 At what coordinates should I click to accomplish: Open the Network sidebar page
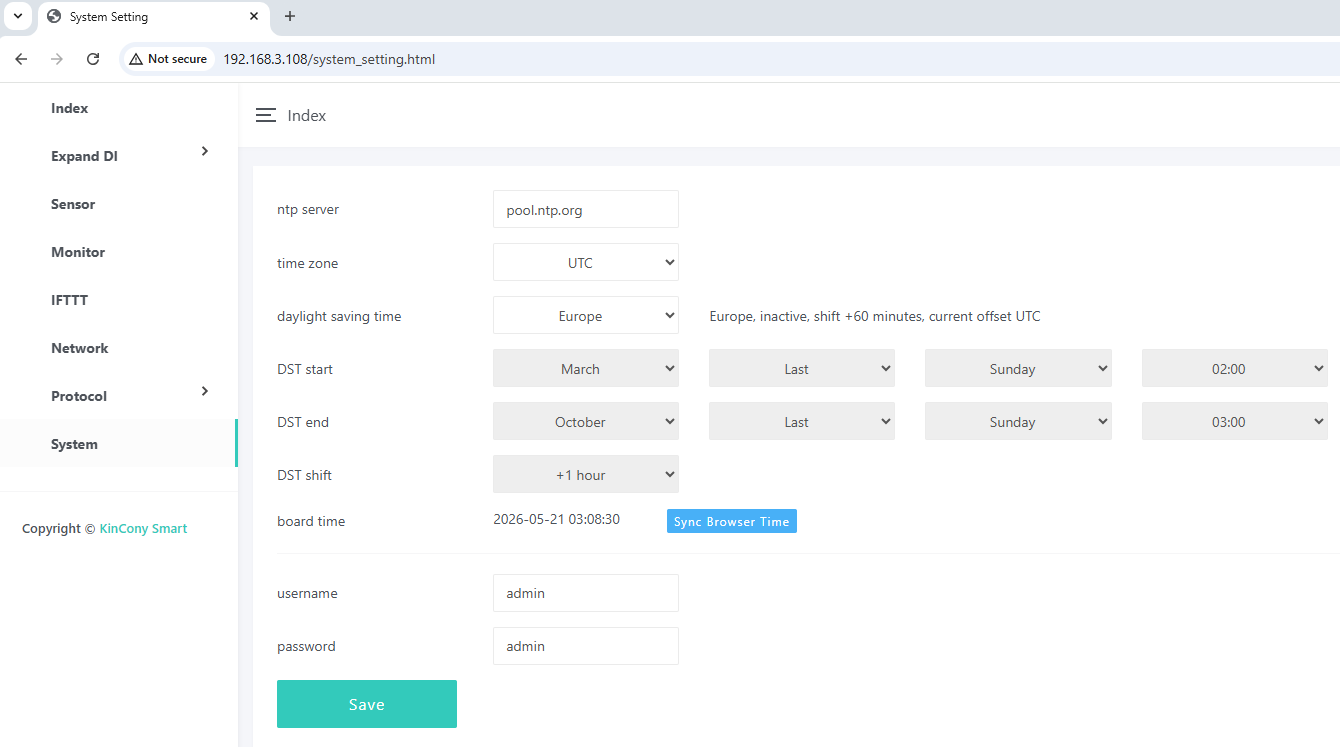(x=80, y=348)
